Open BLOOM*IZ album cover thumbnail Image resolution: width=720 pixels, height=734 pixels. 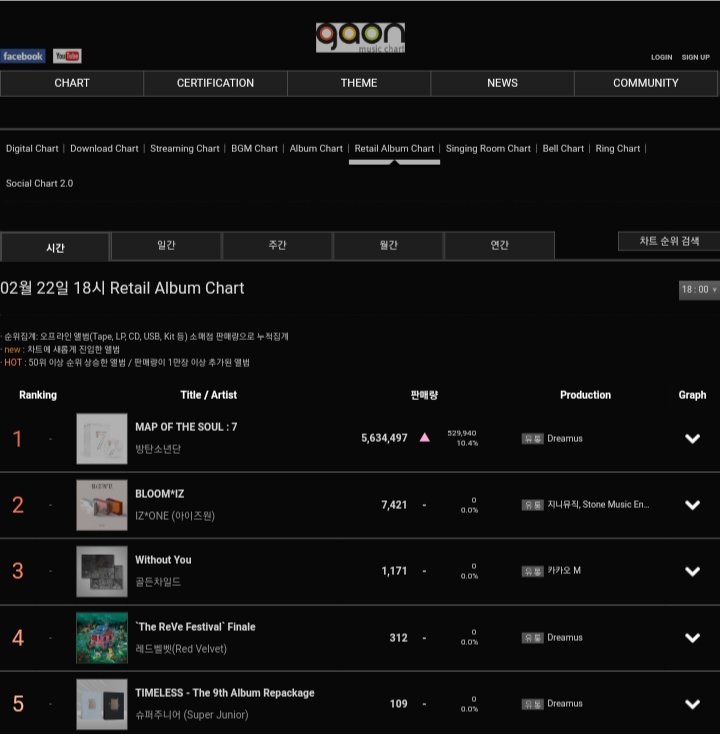tap(102, 505)
